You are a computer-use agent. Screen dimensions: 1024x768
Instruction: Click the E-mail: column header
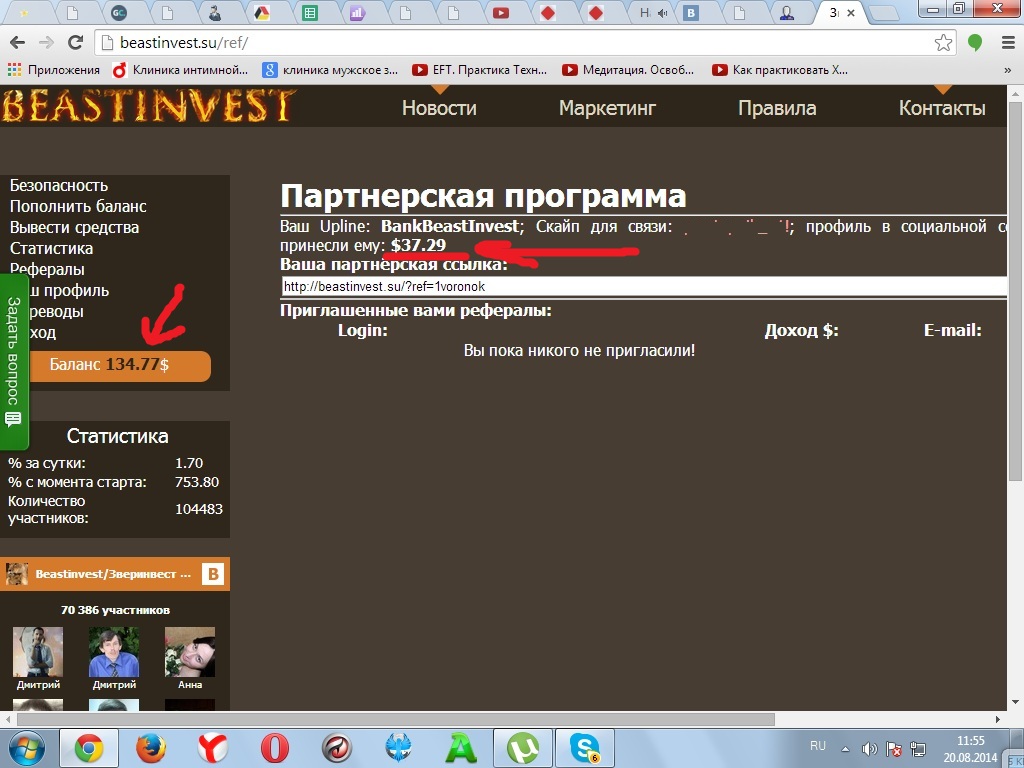(953, 330)
